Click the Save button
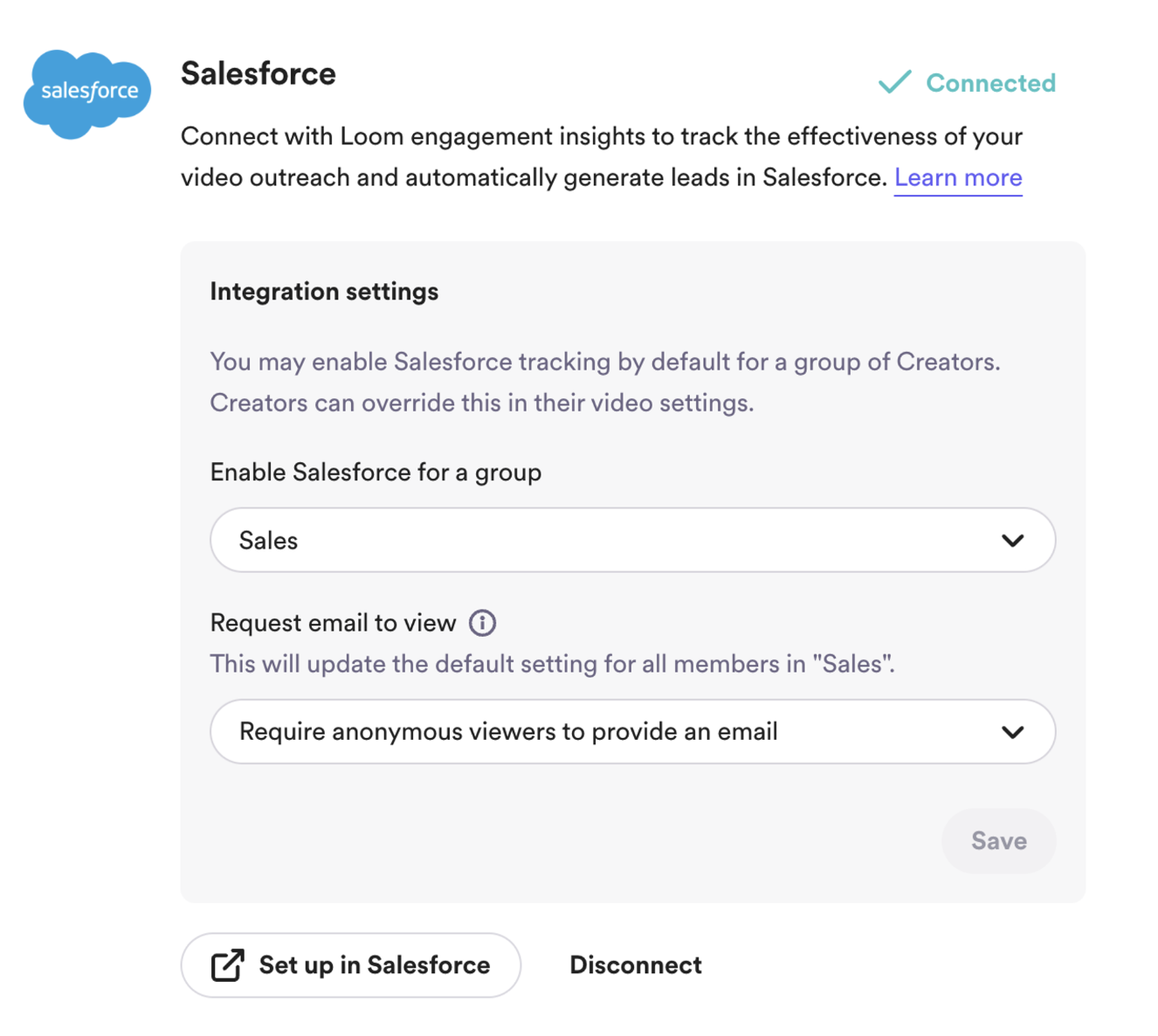This screenshot has height=1036, width=1158. (x=998, y=840)
